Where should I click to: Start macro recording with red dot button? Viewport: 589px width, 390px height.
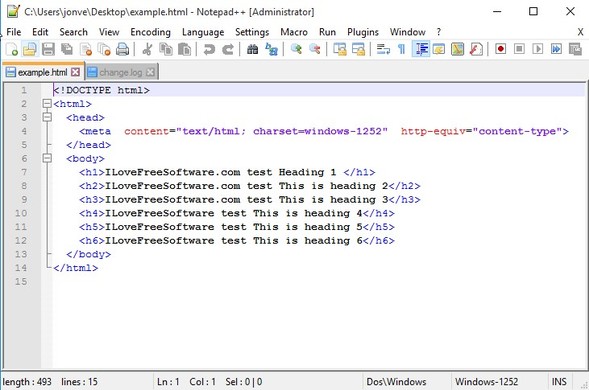[500, 49]
